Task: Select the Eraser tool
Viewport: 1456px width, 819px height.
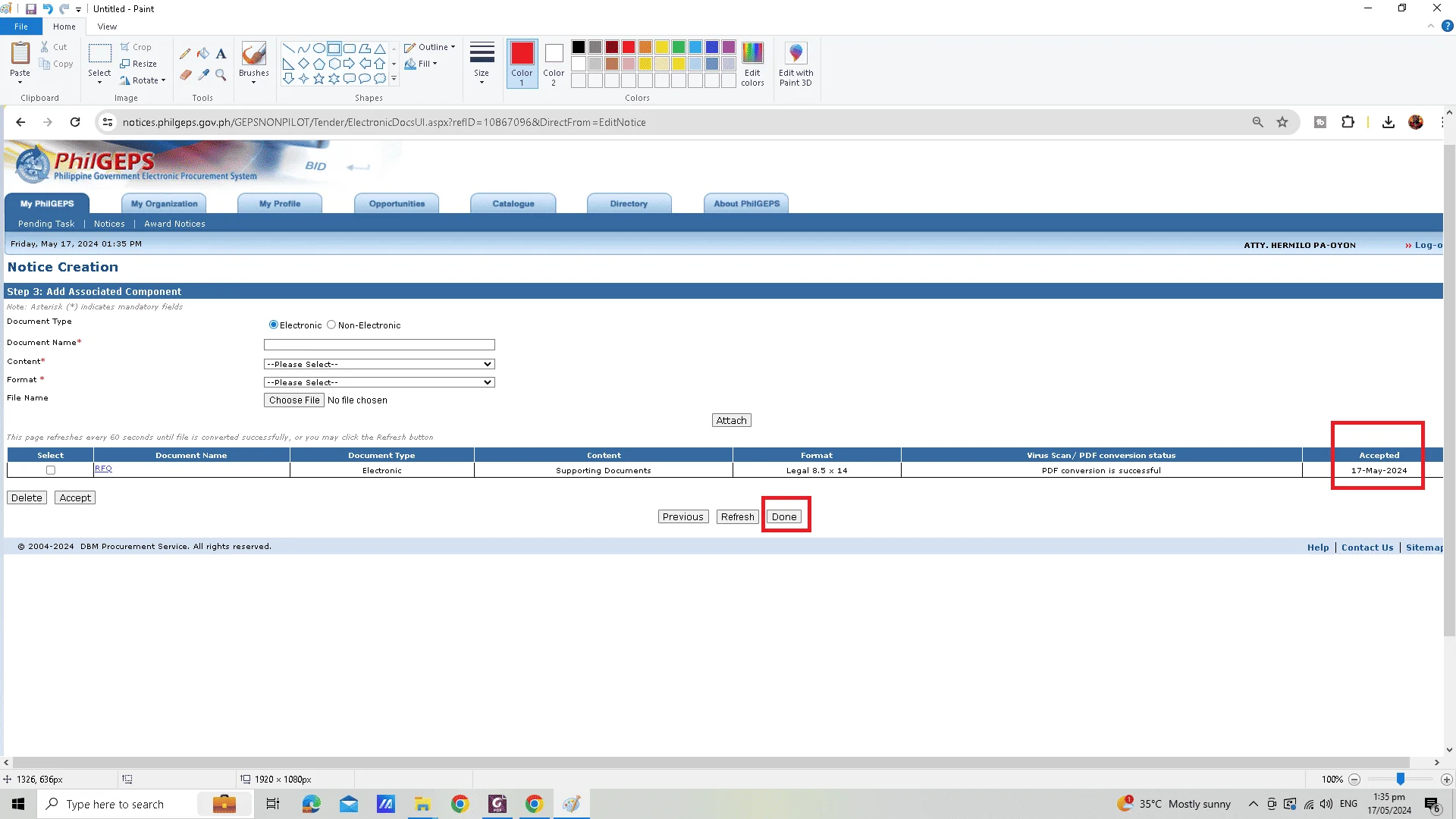Action: click(x=185, y=74)
